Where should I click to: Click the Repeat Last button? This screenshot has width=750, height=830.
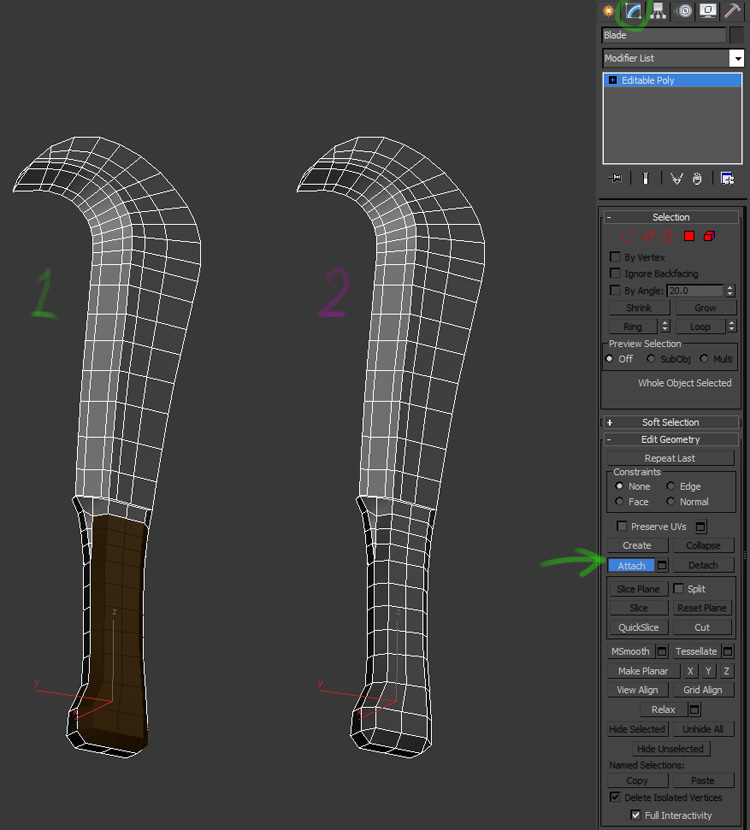[670, 458]
